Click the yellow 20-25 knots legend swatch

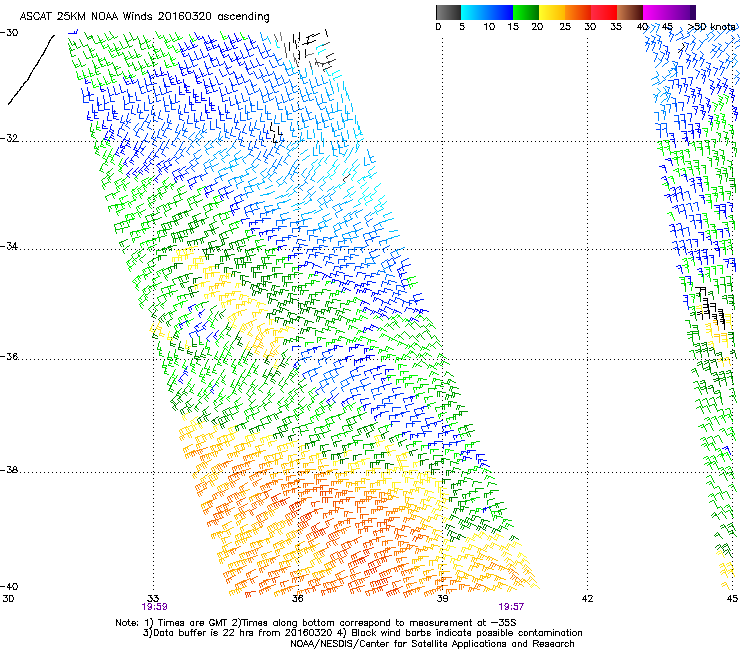[552, 12]
